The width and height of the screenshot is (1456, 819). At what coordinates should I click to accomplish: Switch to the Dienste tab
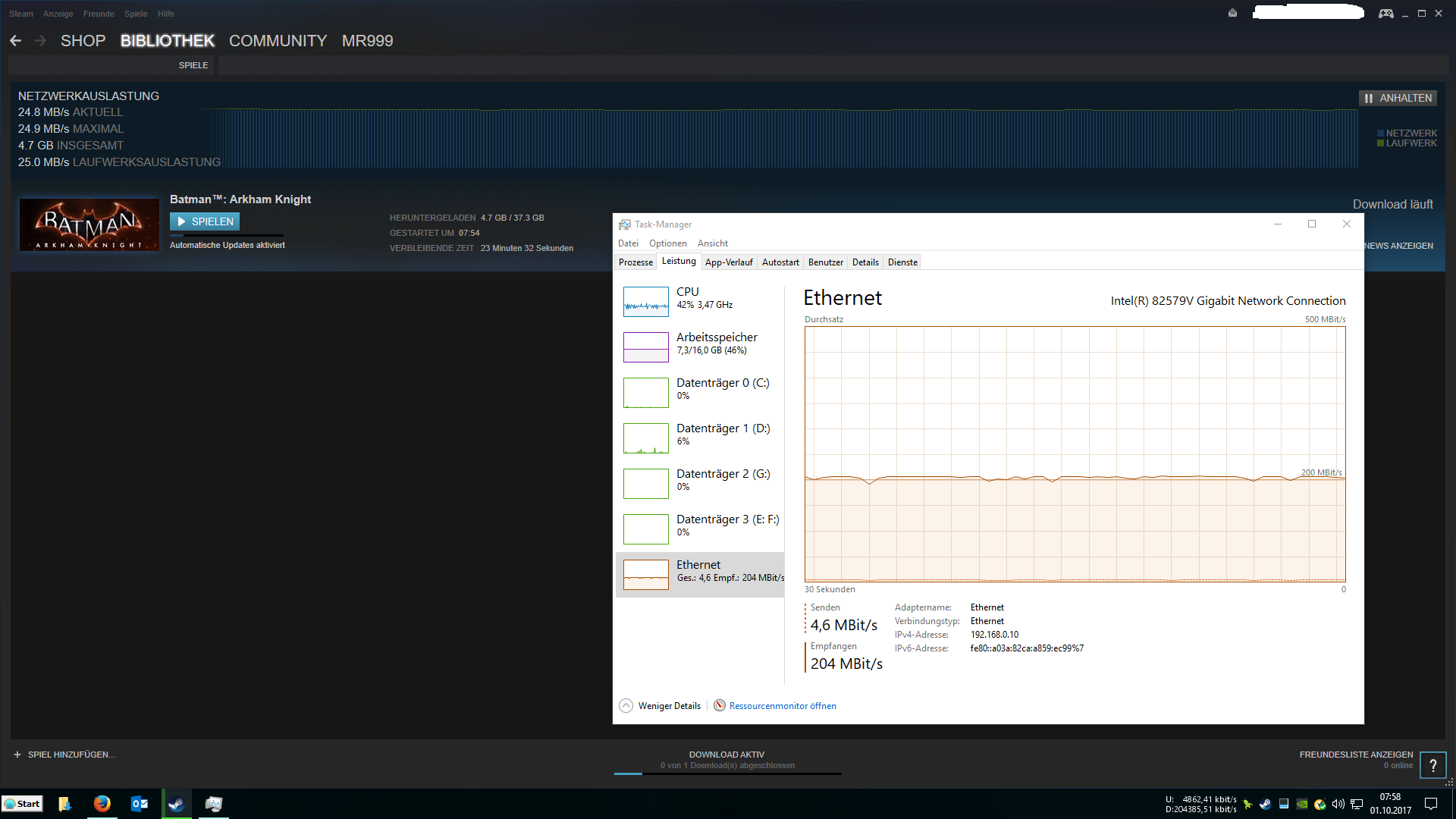902,262
